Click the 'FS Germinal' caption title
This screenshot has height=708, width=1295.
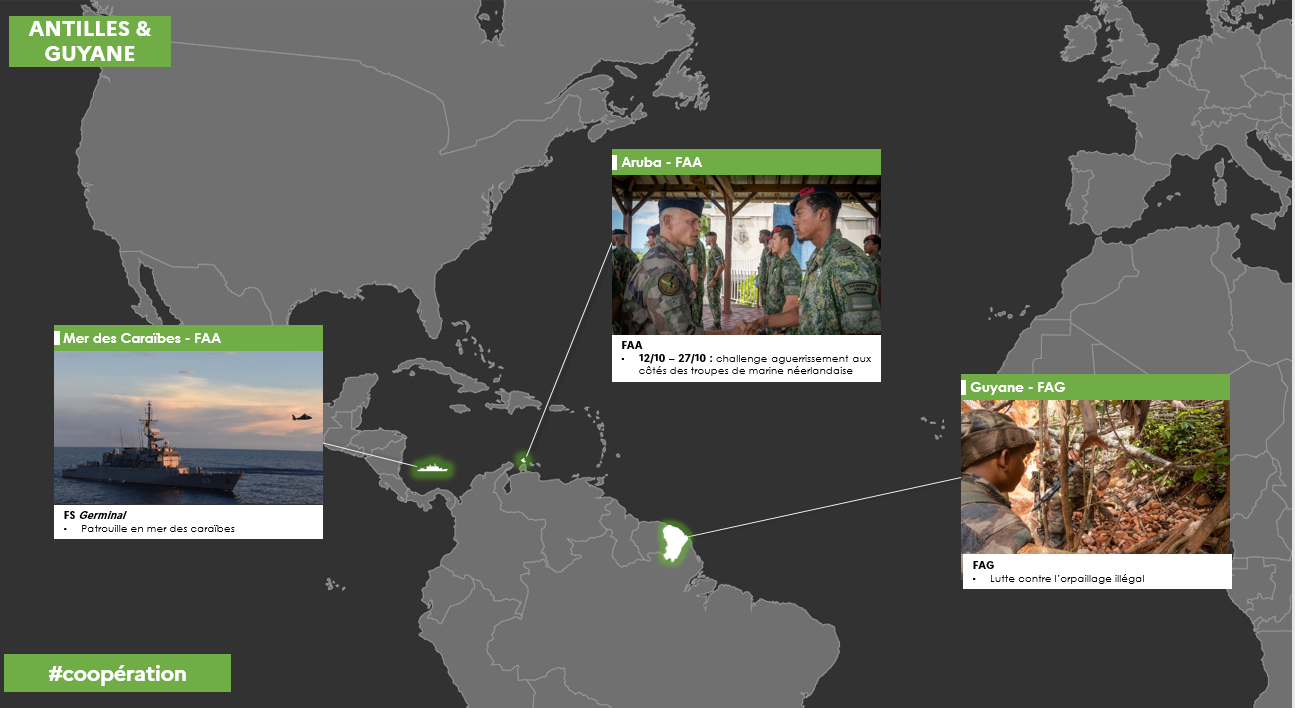tap(94, 515)
